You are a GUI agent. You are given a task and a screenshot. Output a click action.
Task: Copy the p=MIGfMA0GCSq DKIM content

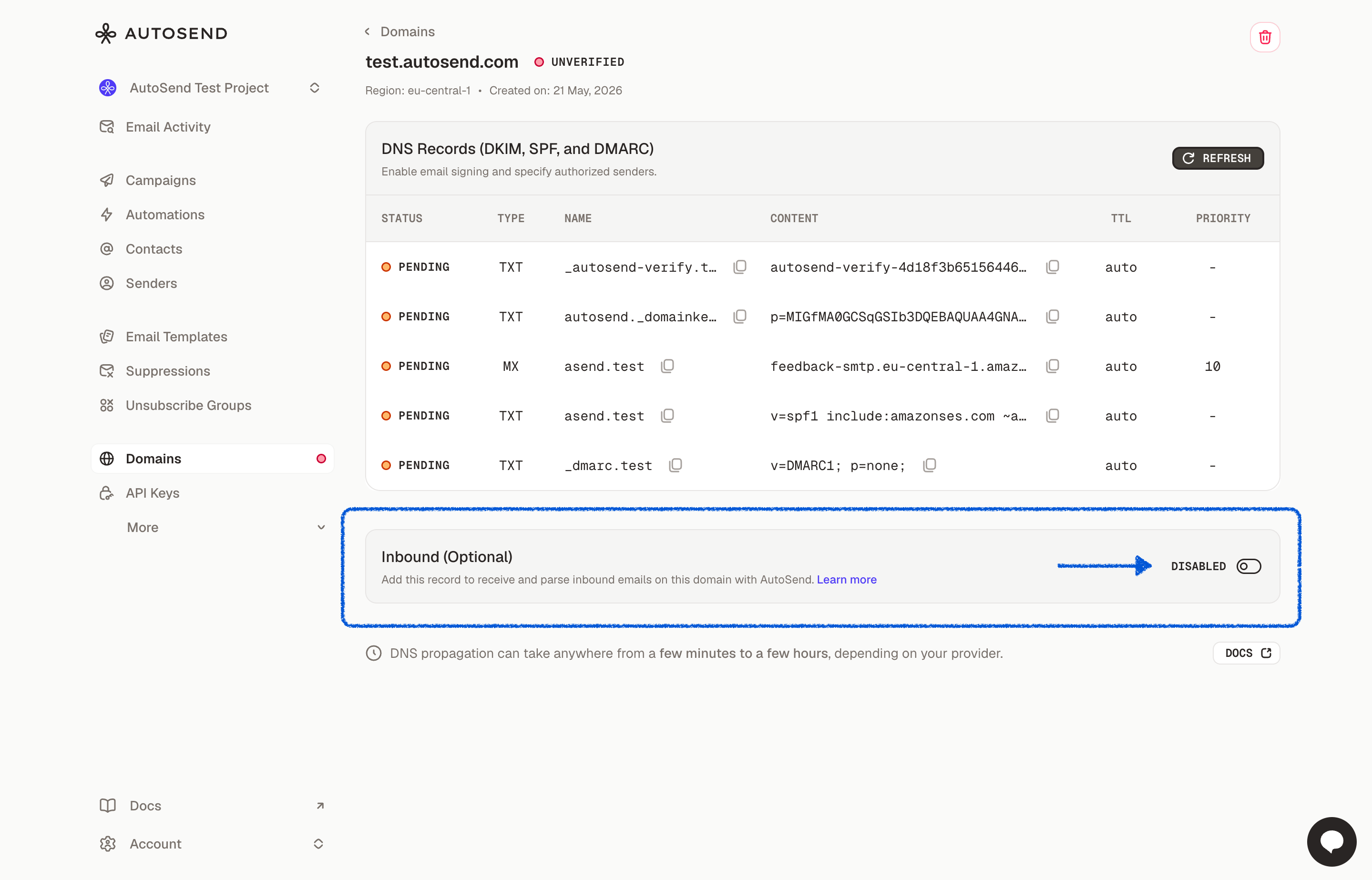coord(1053,317)
